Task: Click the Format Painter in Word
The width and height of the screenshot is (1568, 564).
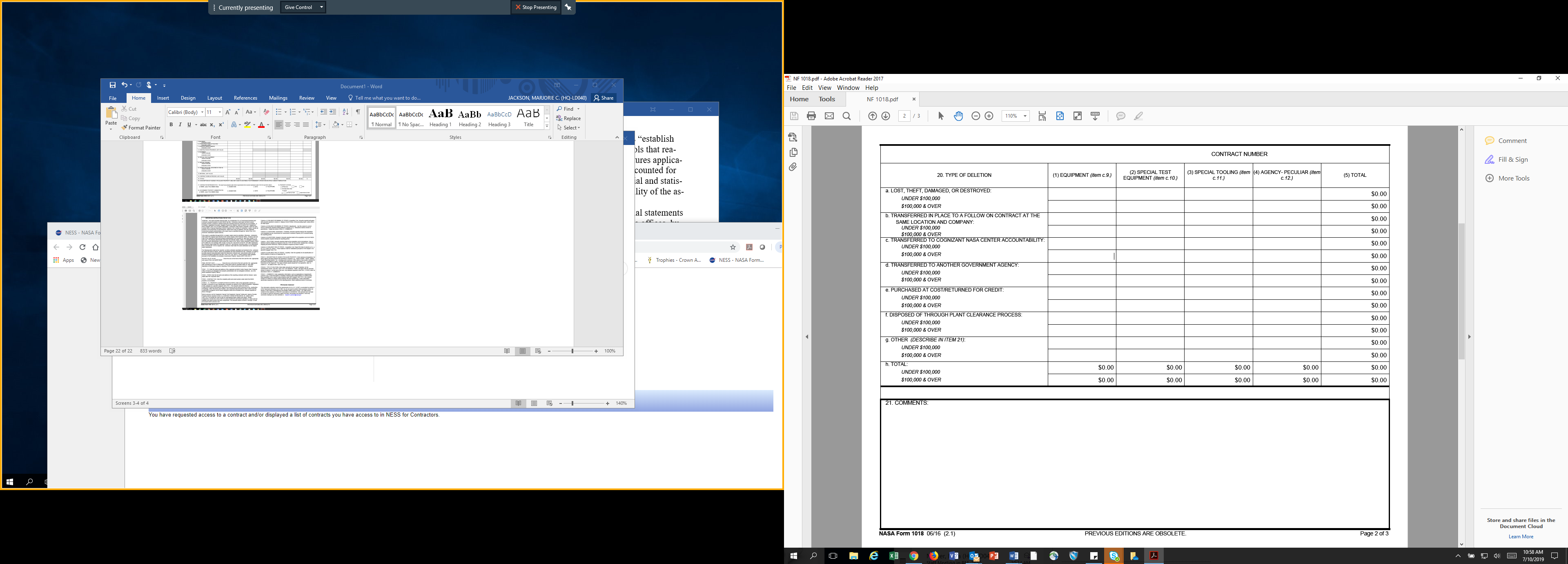Action: (x=141, y=128)
